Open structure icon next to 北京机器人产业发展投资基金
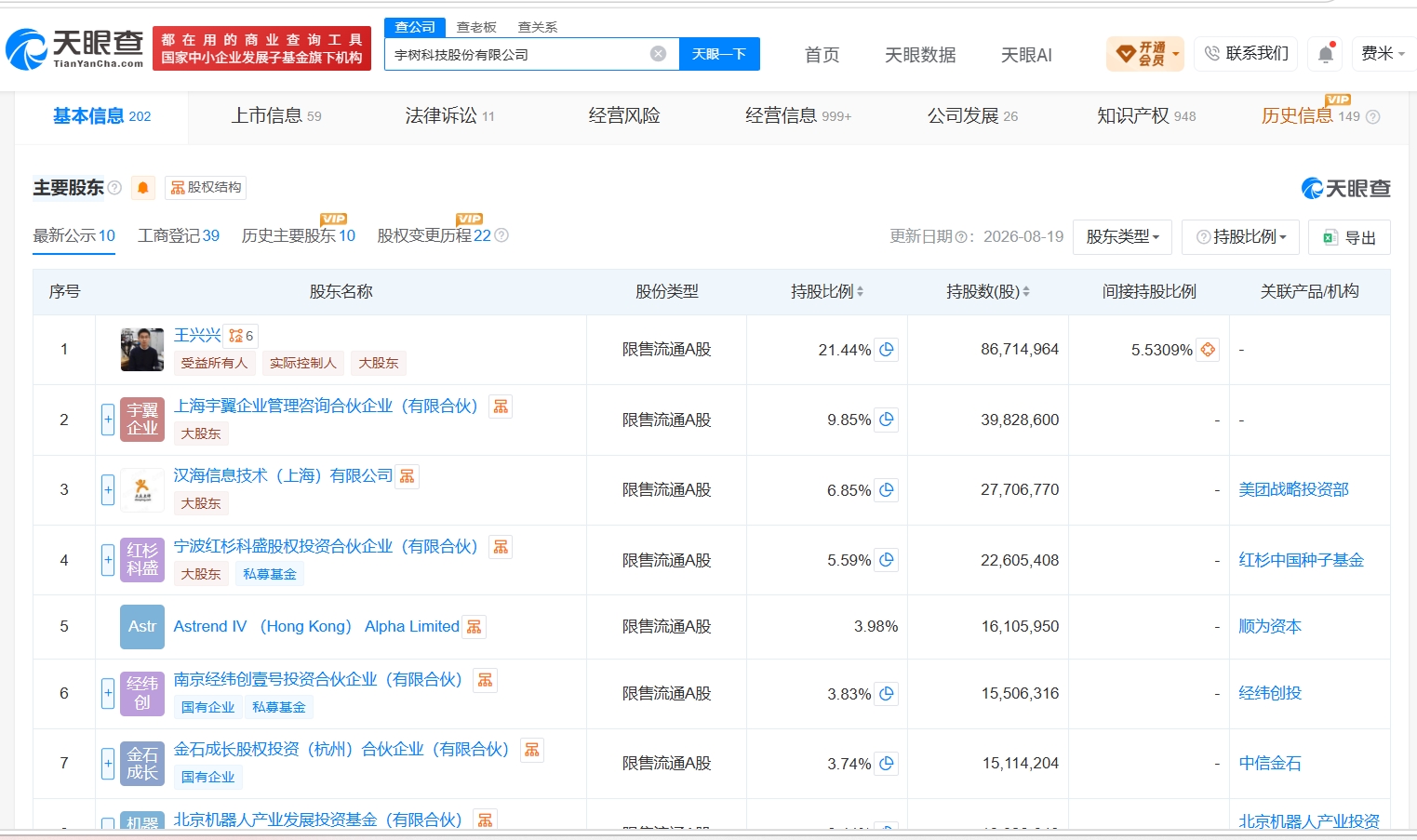The width and height of the screenshot is (1417, 840). (x=485, y=820)
